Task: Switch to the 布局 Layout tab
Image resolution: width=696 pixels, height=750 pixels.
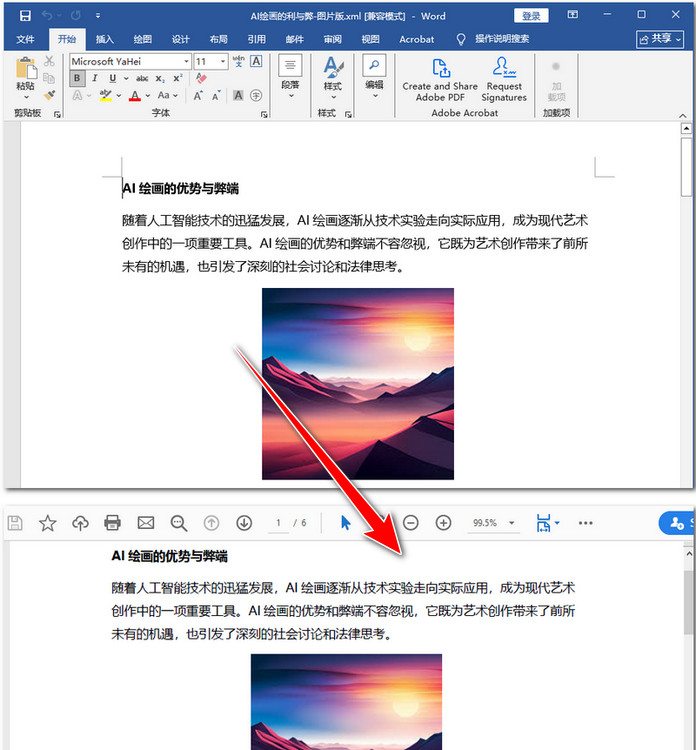Action: coord(218,39)
